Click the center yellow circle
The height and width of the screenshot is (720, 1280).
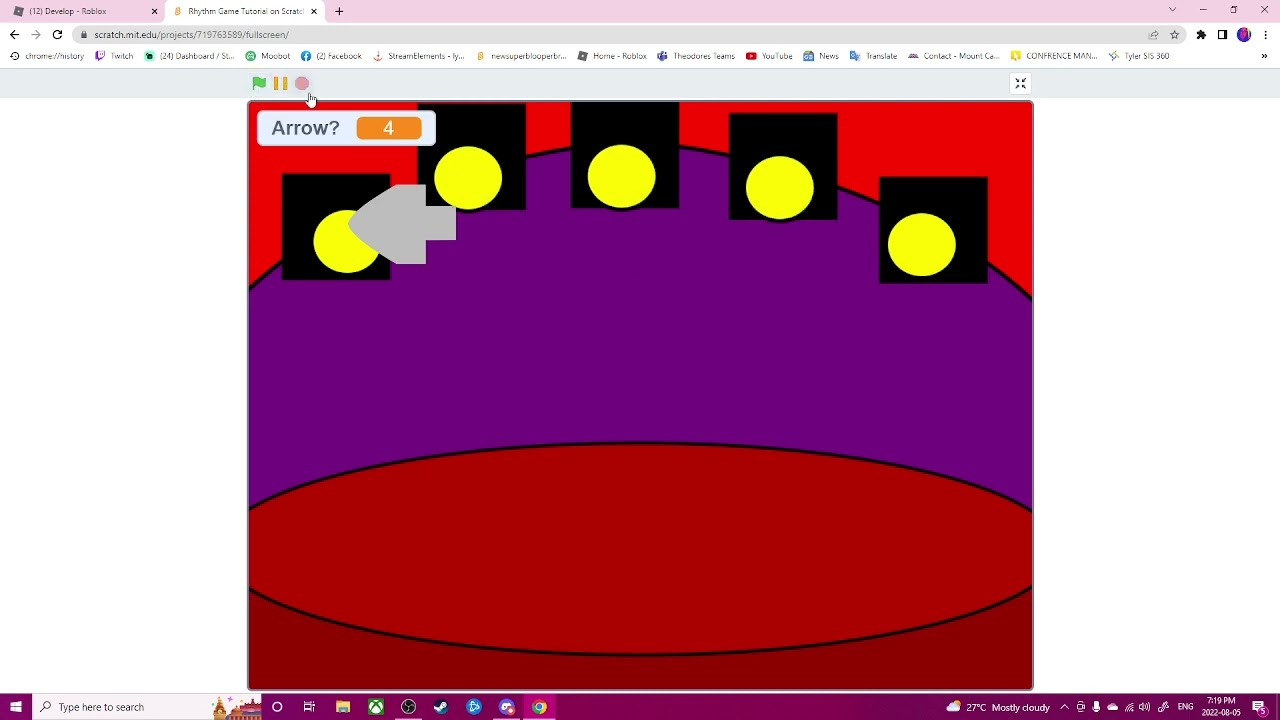(x=622, y=176)
